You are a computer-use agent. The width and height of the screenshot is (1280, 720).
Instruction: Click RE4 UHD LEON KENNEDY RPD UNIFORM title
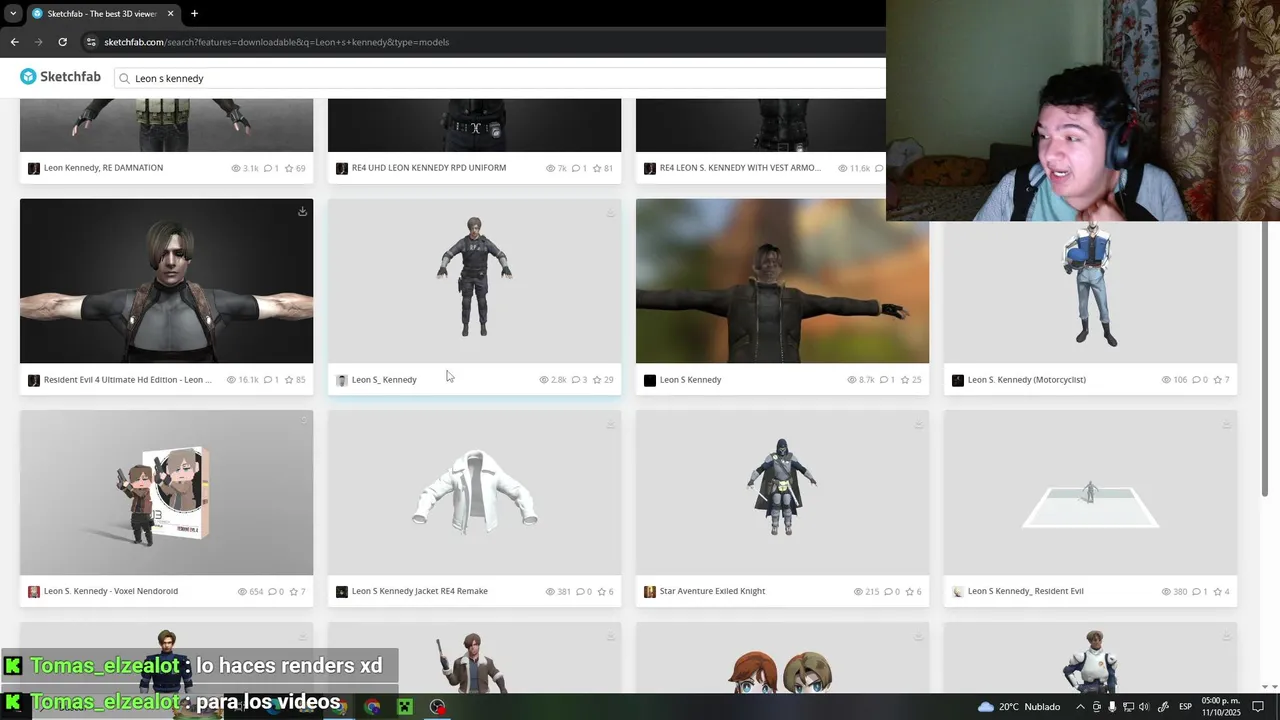coord(429,168)
